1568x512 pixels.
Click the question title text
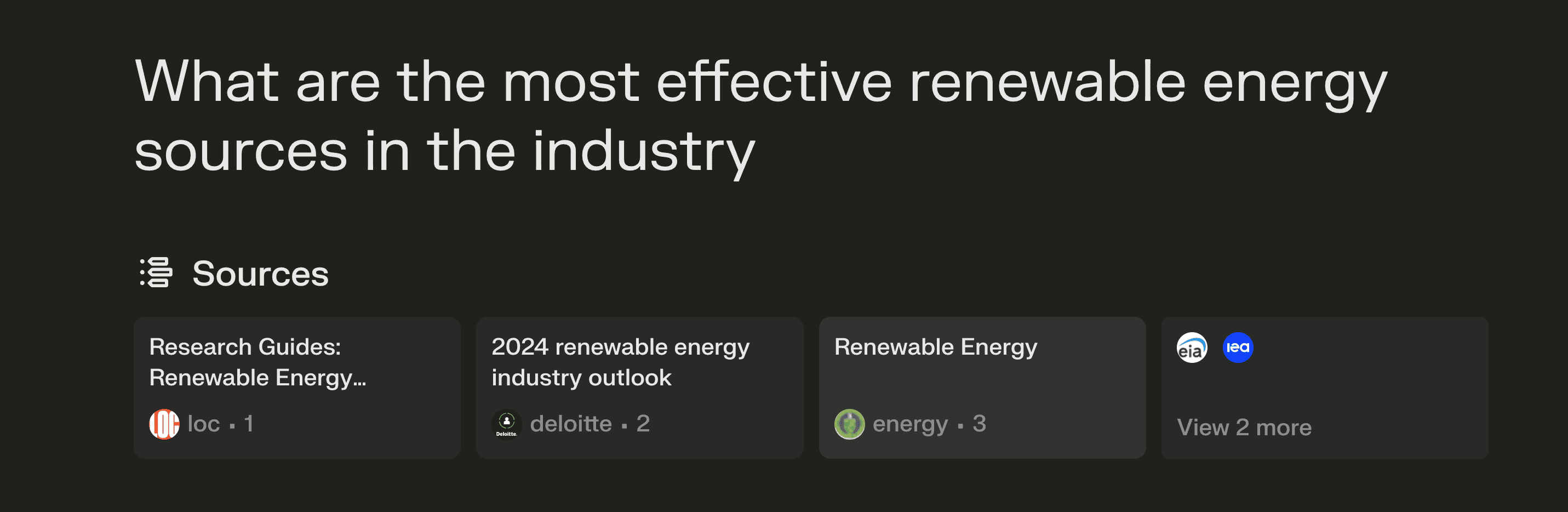pos(760,116)
